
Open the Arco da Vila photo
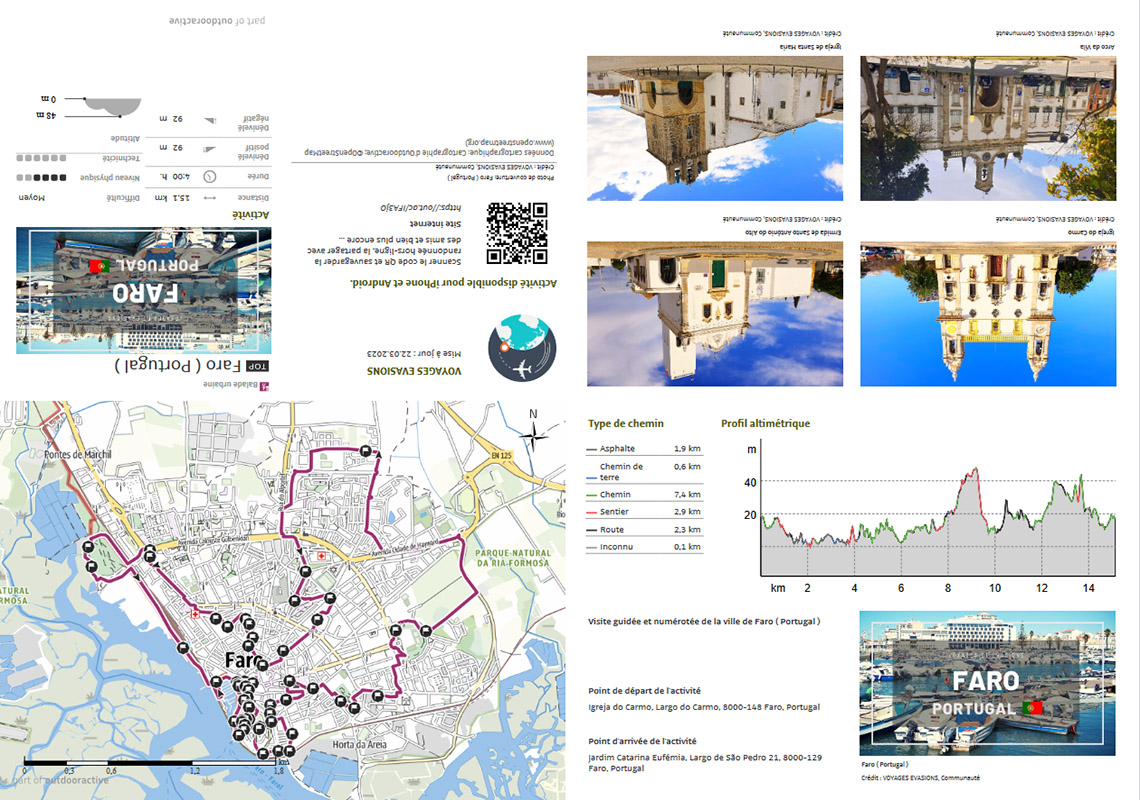988,128
